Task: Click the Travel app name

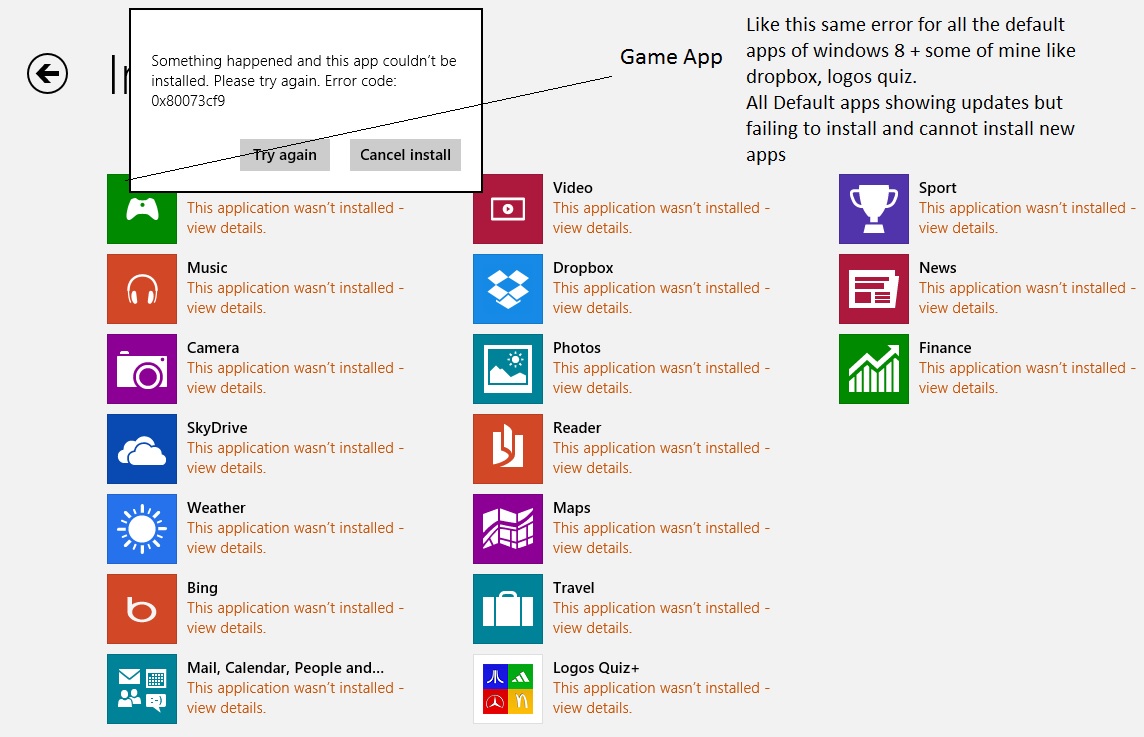Action: 573,588
